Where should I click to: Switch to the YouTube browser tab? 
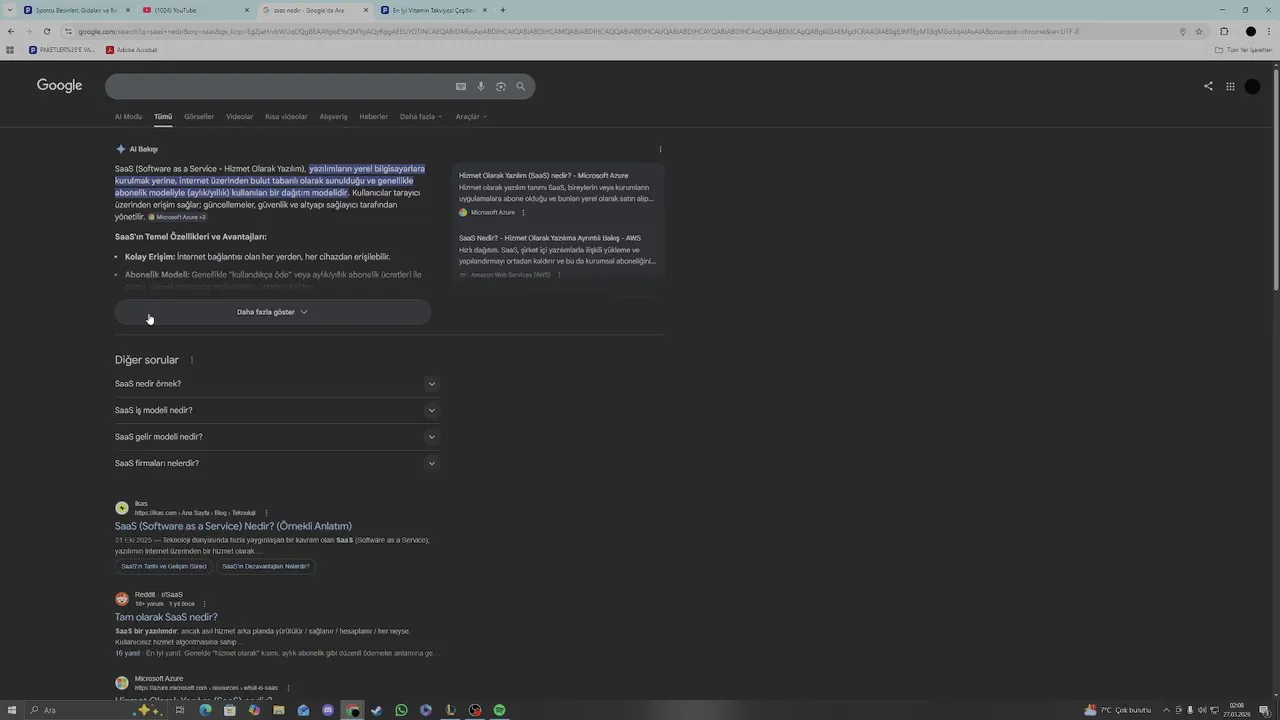pos(195,10)
